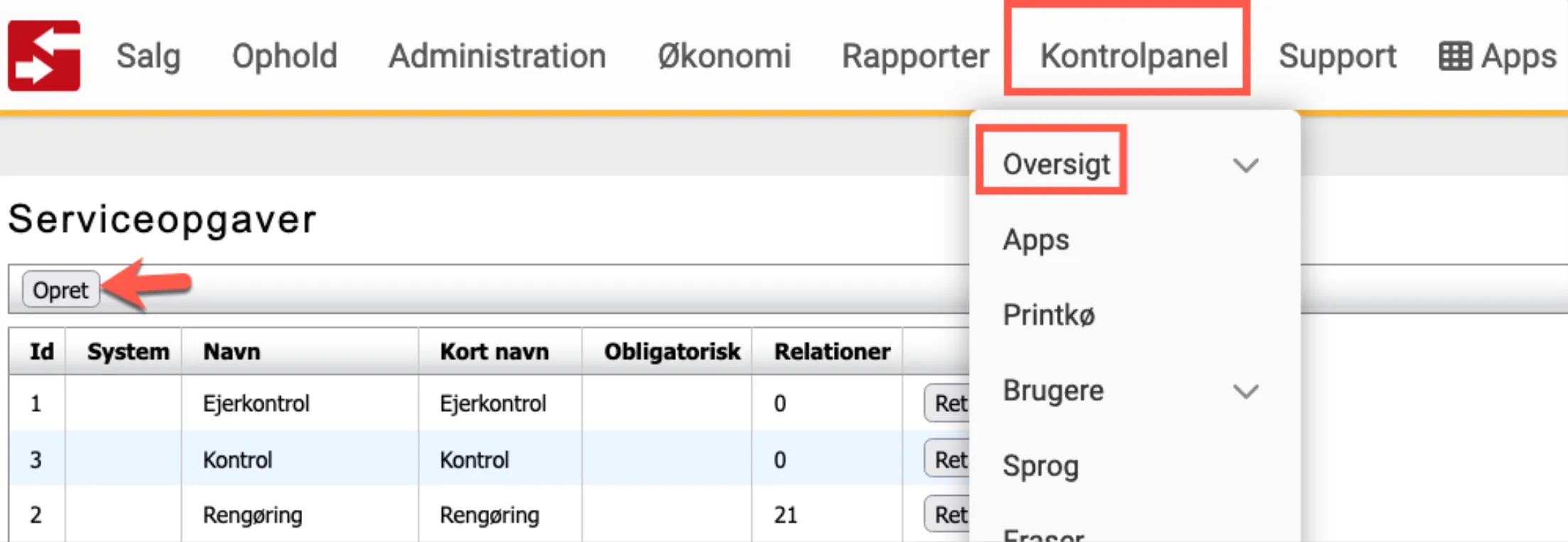The image size is (1568, 542).
Task: Click the Kontrol row name cell
Action: (x=237, y=460)
